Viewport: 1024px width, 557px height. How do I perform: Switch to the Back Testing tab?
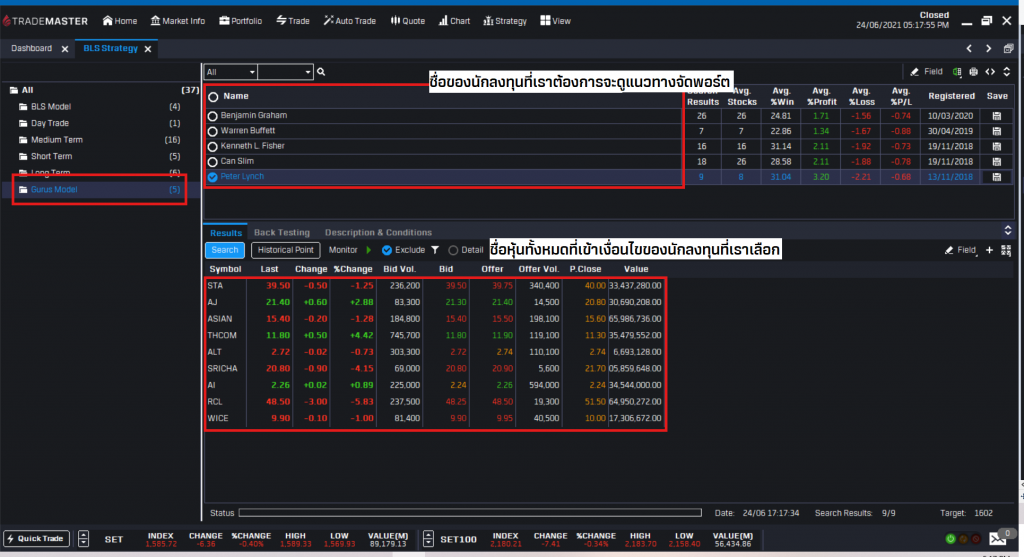pos(281,232)
